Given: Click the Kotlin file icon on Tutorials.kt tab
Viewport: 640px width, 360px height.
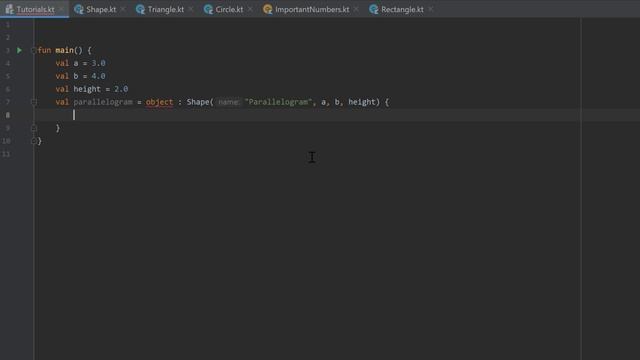Looking at the screenshot, I should point(9,9).
